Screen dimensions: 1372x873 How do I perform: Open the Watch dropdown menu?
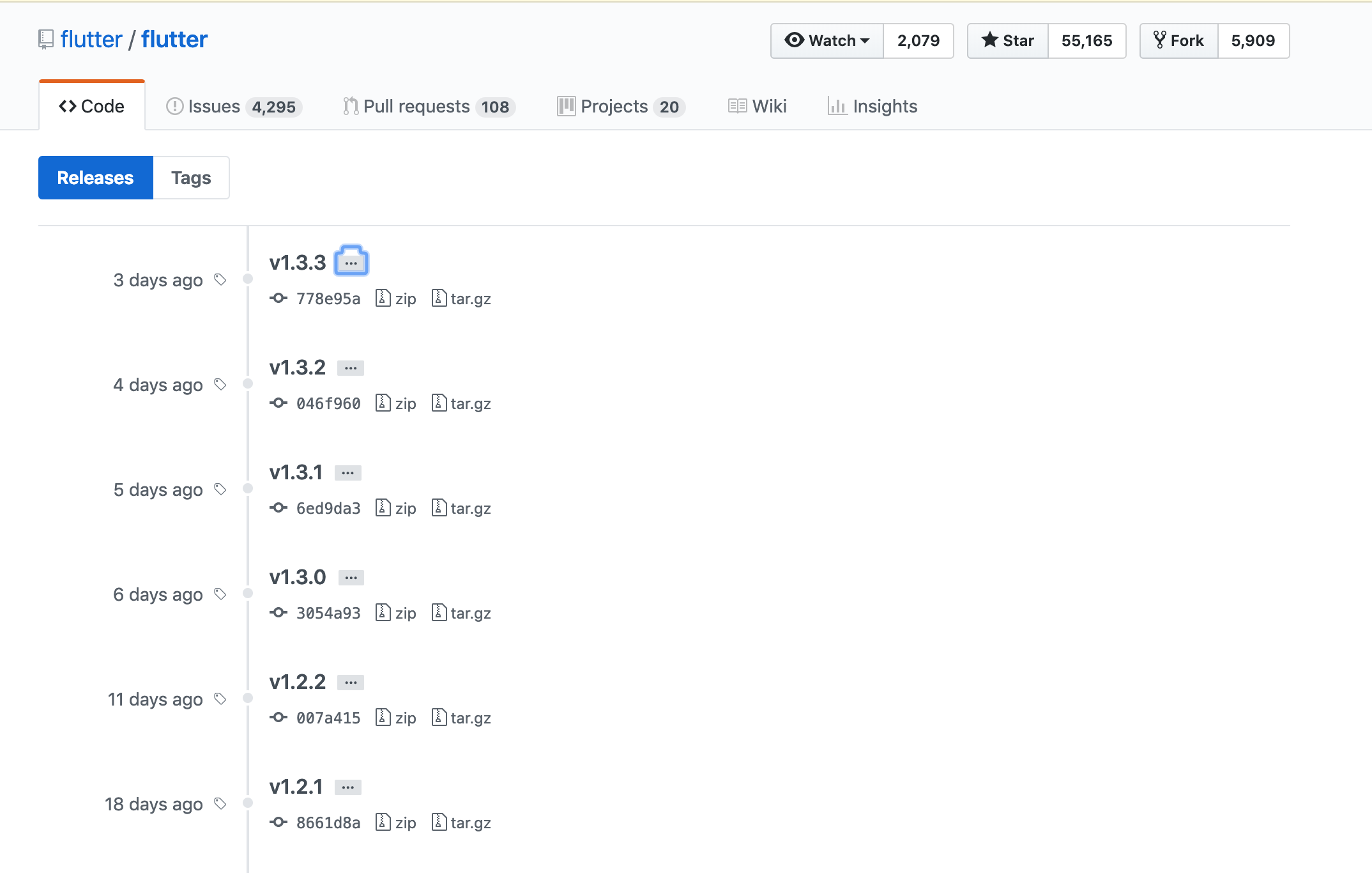[827, 41]
